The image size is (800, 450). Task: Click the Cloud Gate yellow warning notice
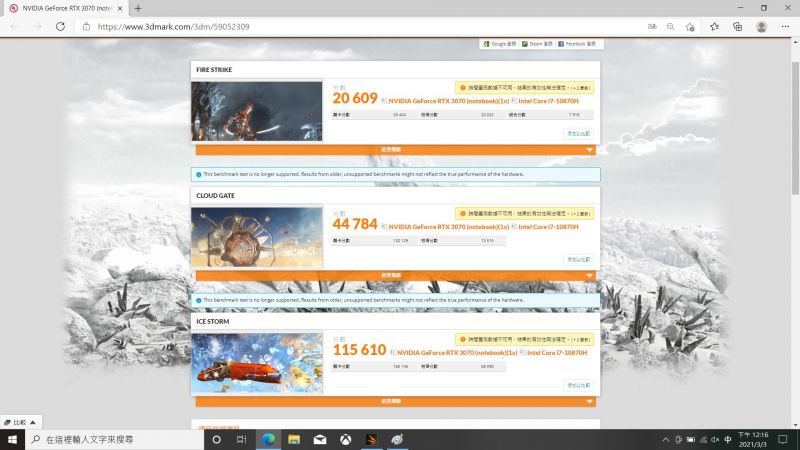(524, 214)
